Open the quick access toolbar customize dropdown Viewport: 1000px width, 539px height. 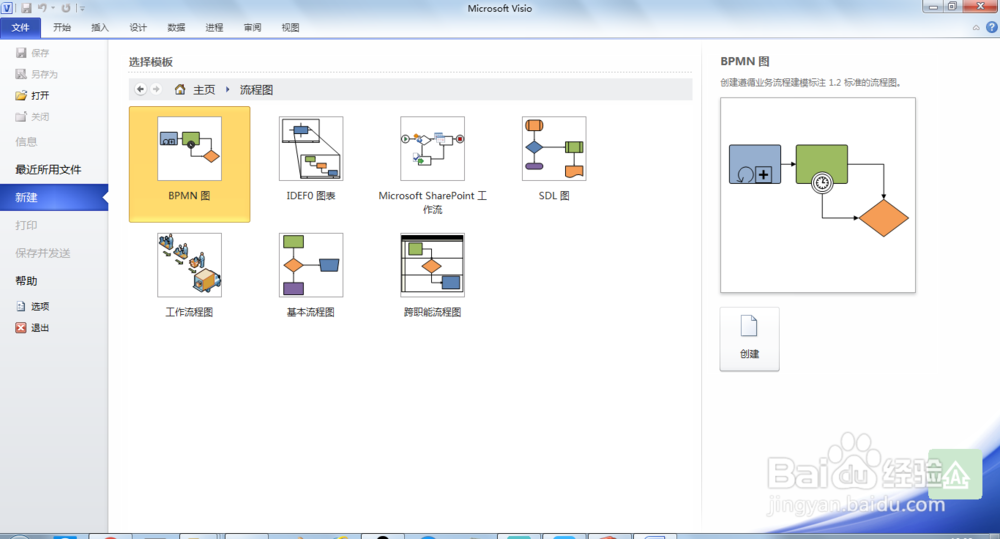point(81,8)
